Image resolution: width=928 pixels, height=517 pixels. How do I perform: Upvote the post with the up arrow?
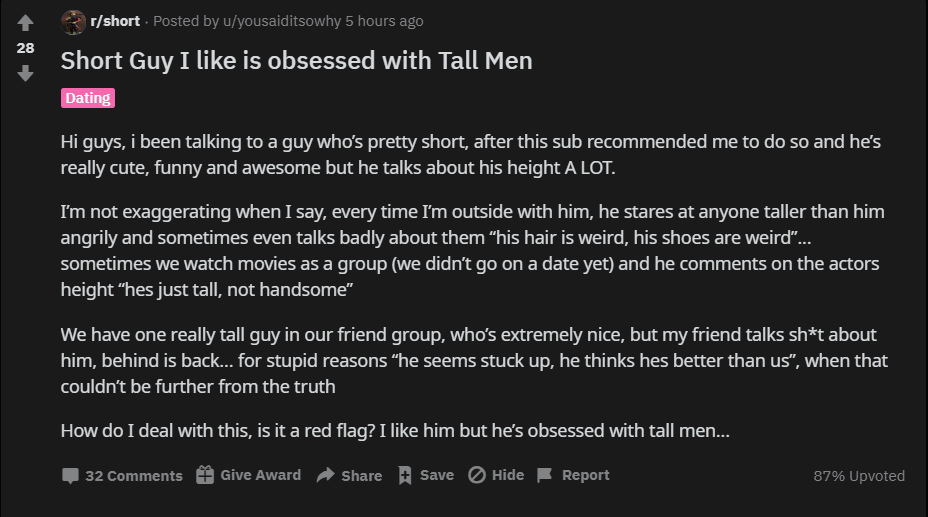25,23
